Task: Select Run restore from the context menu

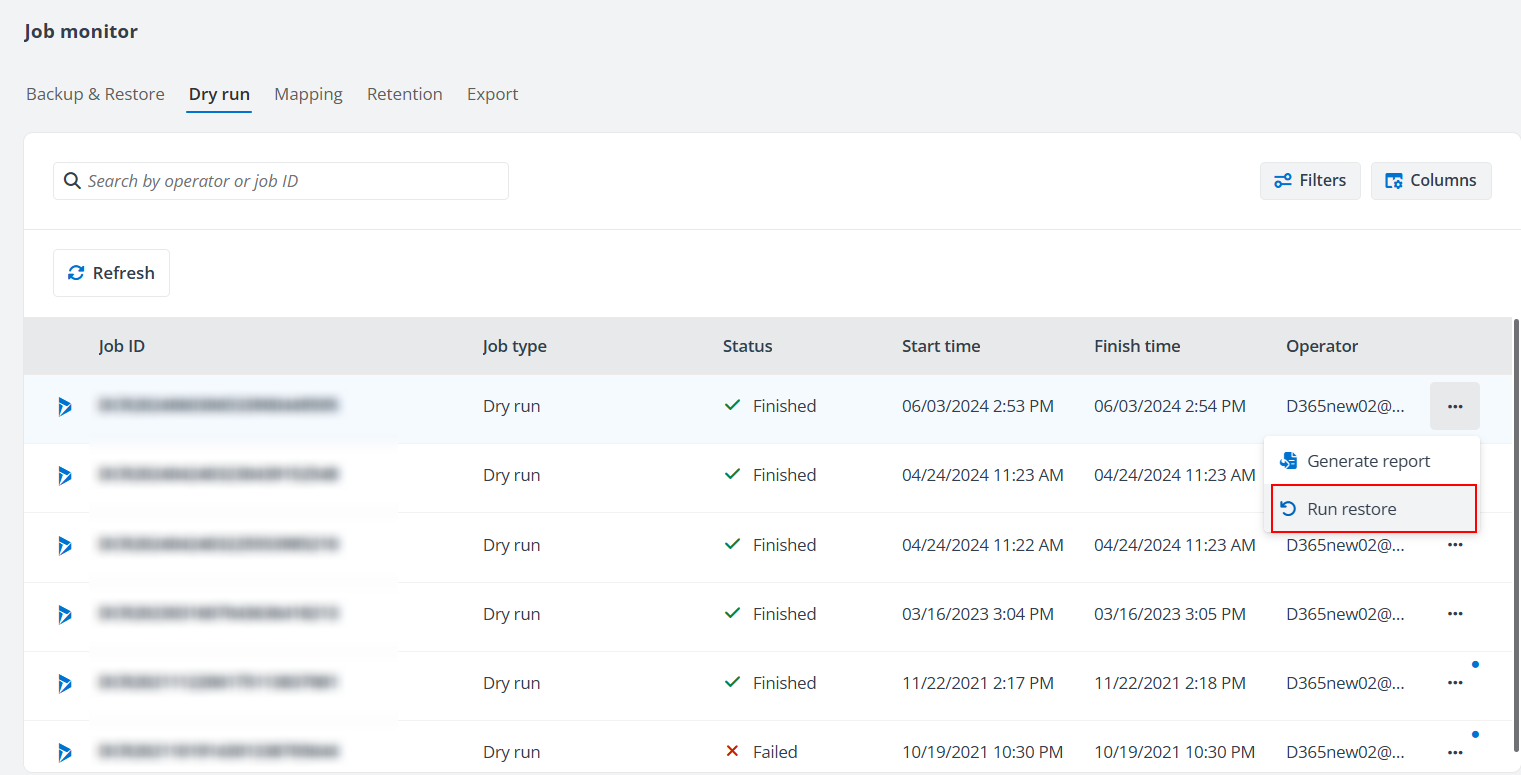Action: tap(1351, 509)
